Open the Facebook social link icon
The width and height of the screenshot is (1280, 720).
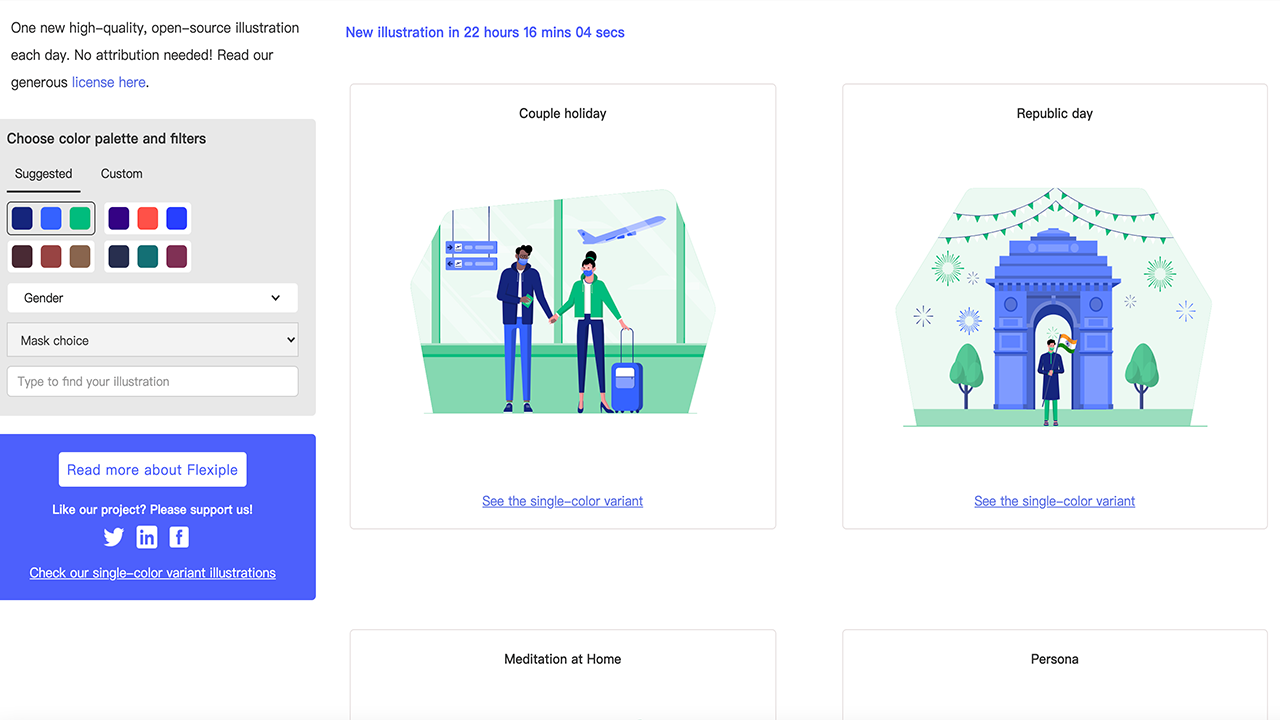pyautogui.click(x=179, y=537)
